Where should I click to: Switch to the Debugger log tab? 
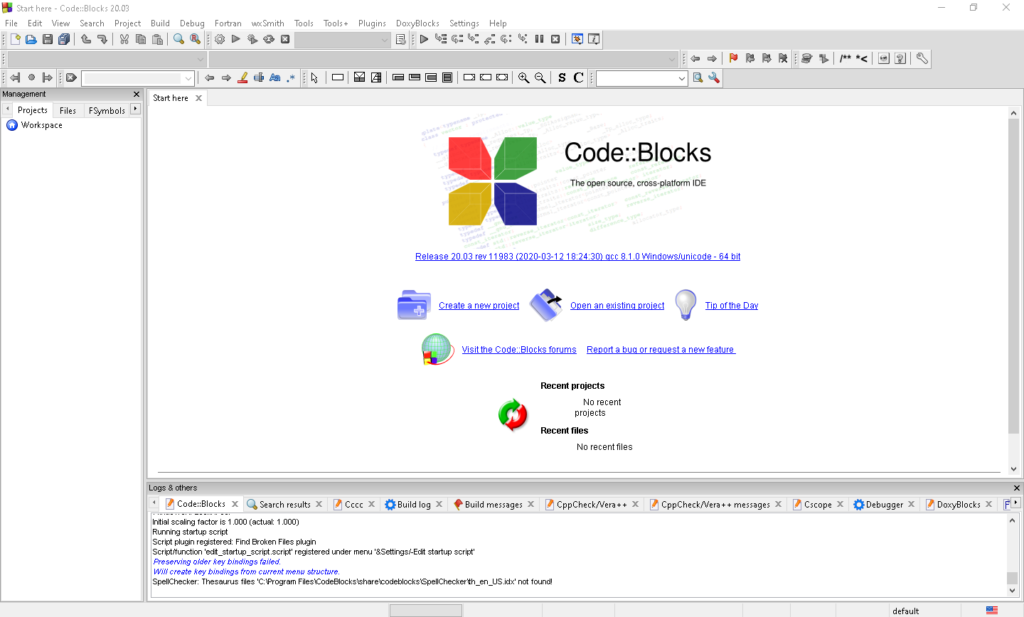(x=884, y=504)
